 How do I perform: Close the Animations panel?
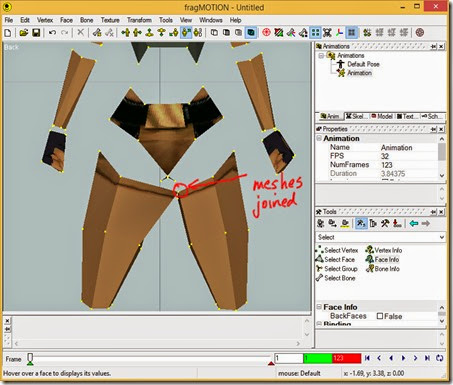(441, 46)
